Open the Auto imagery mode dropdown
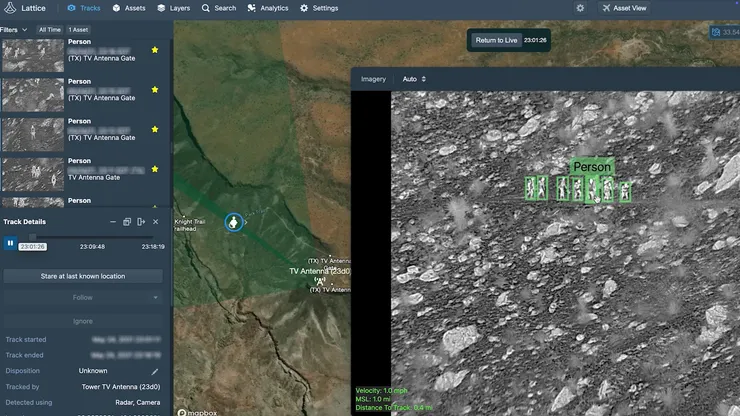The width and height of the screenshot is (740, 416). pos(414,78)
